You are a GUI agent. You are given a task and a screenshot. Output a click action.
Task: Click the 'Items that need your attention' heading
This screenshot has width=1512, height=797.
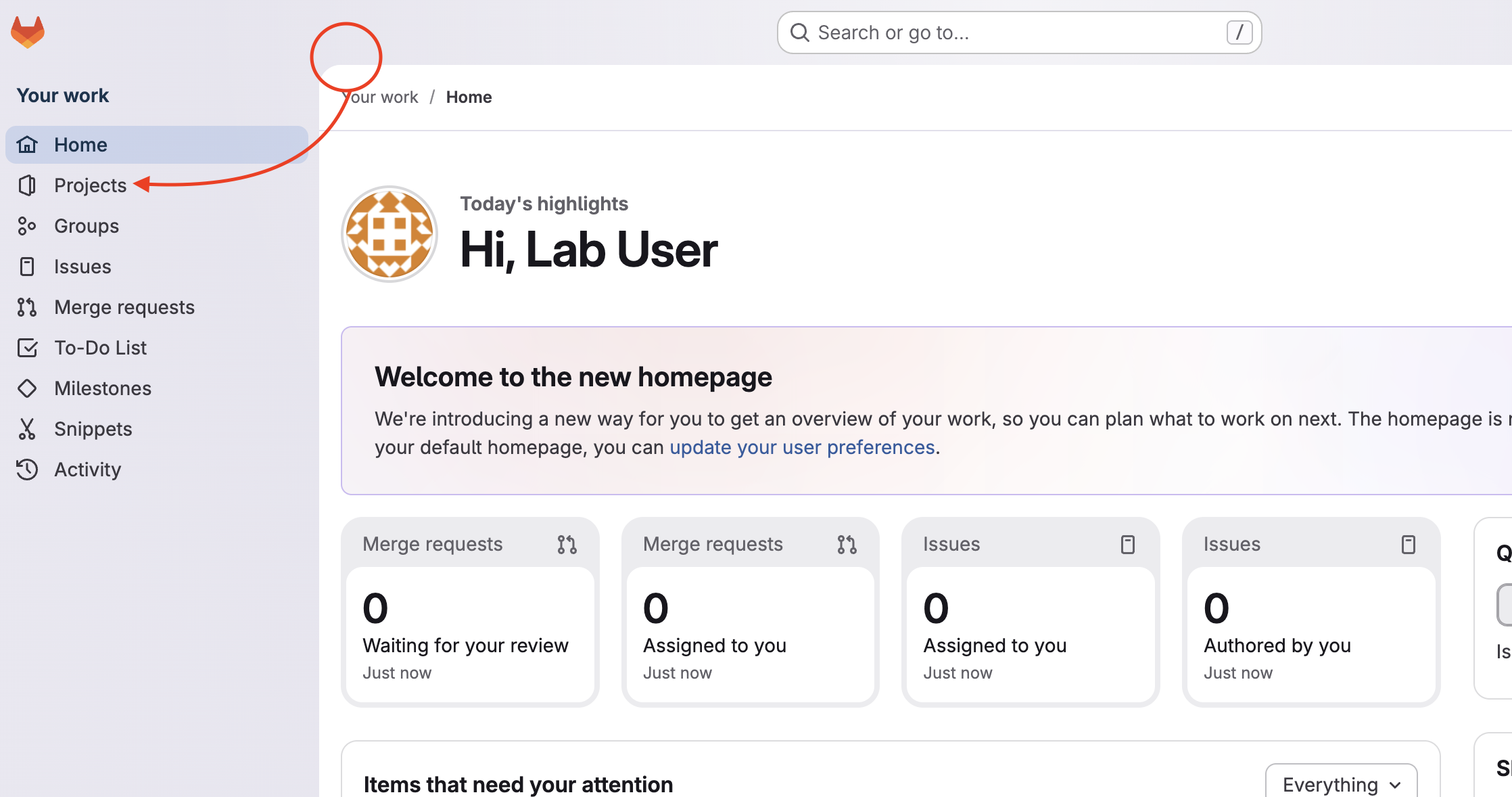[x=518, y=784]
